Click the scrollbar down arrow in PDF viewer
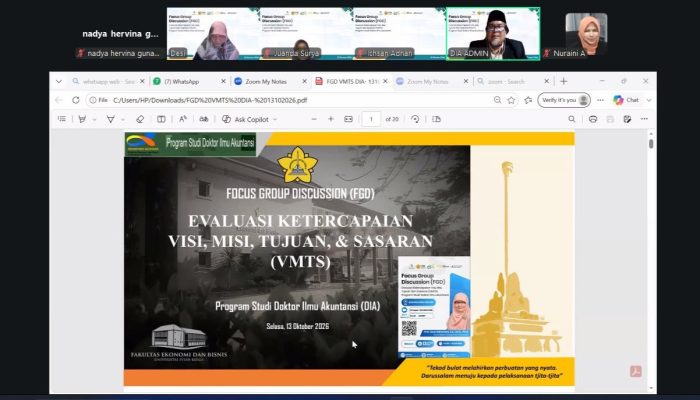Image resolution: width=700 pixels, height=400 pixels. (651, 389)
